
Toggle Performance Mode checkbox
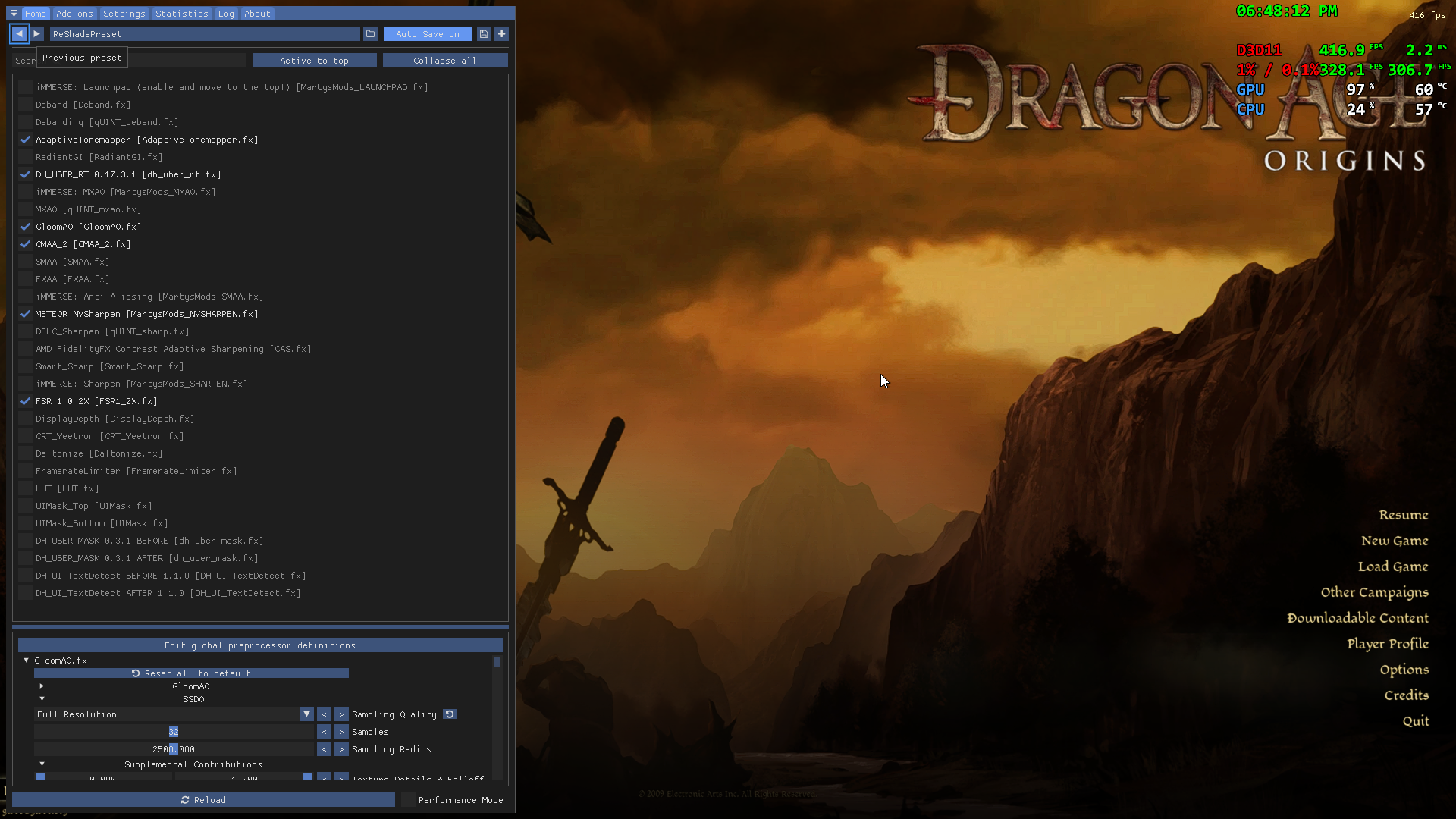click(409, 800)
